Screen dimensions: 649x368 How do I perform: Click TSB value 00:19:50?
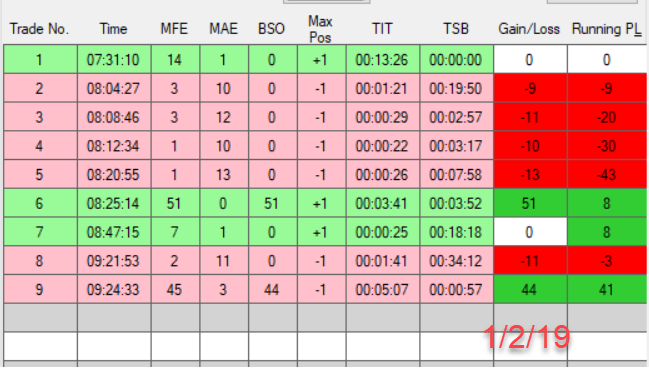click(x=457, y=88)
